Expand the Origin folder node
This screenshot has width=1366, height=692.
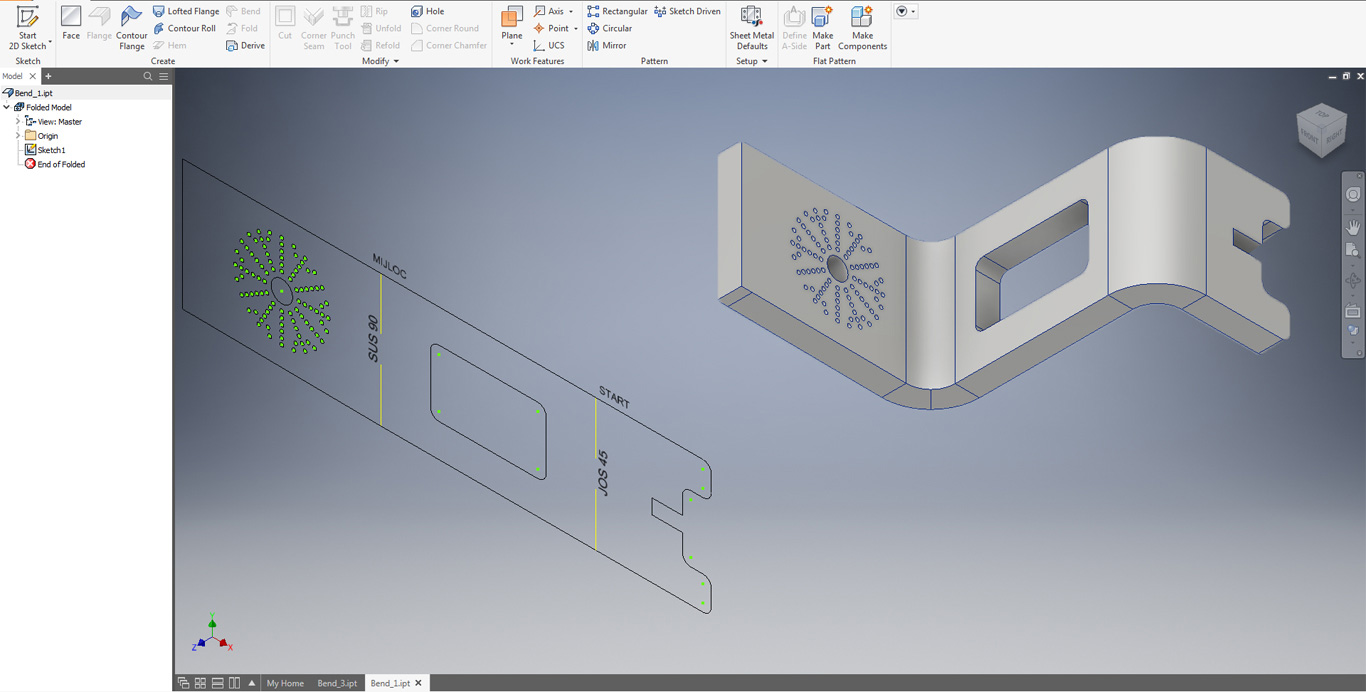click(x=18, y=135)
